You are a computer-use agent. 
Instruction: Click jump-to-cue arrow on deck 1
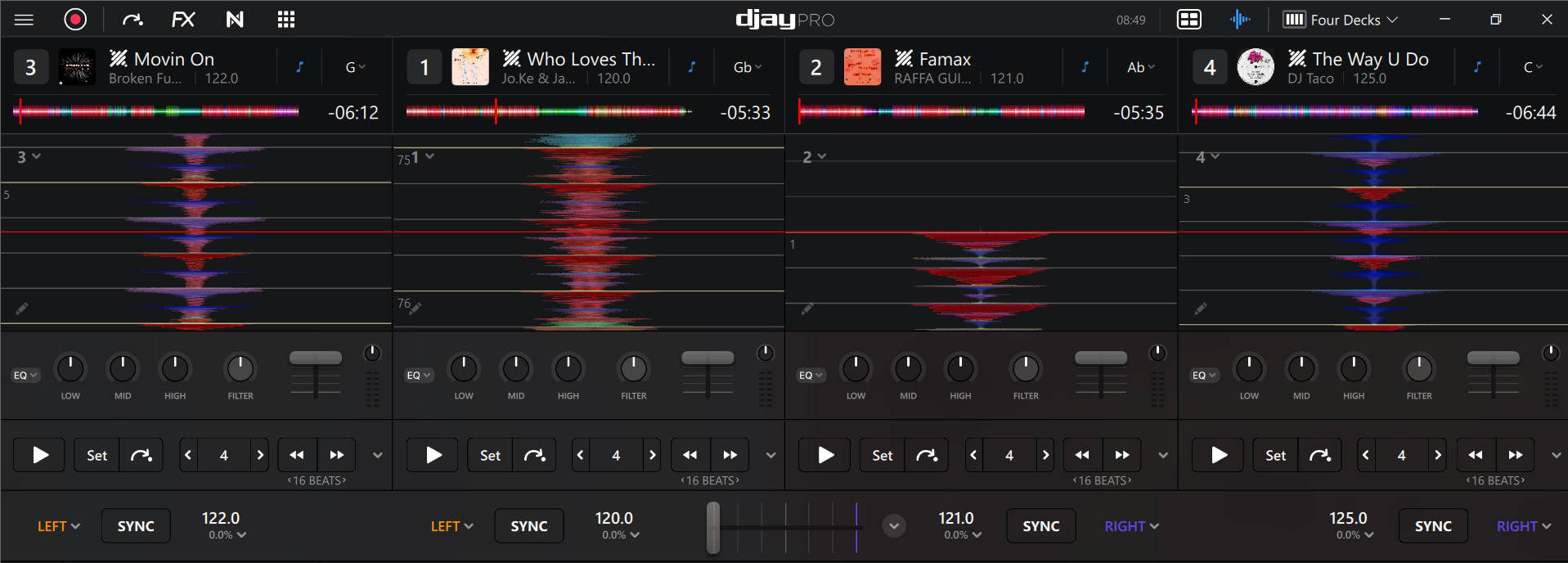(x=534, y=455)
